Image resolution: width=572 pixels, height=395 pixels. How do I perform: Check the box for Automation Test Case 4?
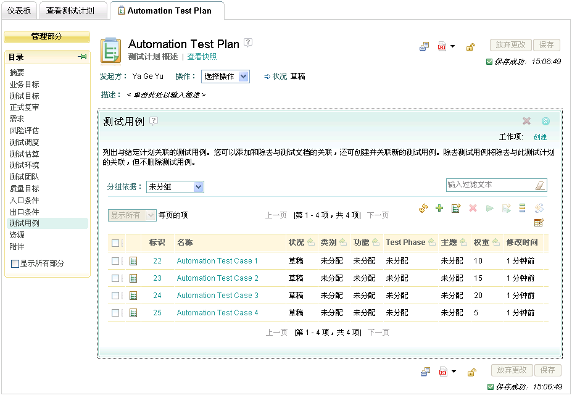115,313
